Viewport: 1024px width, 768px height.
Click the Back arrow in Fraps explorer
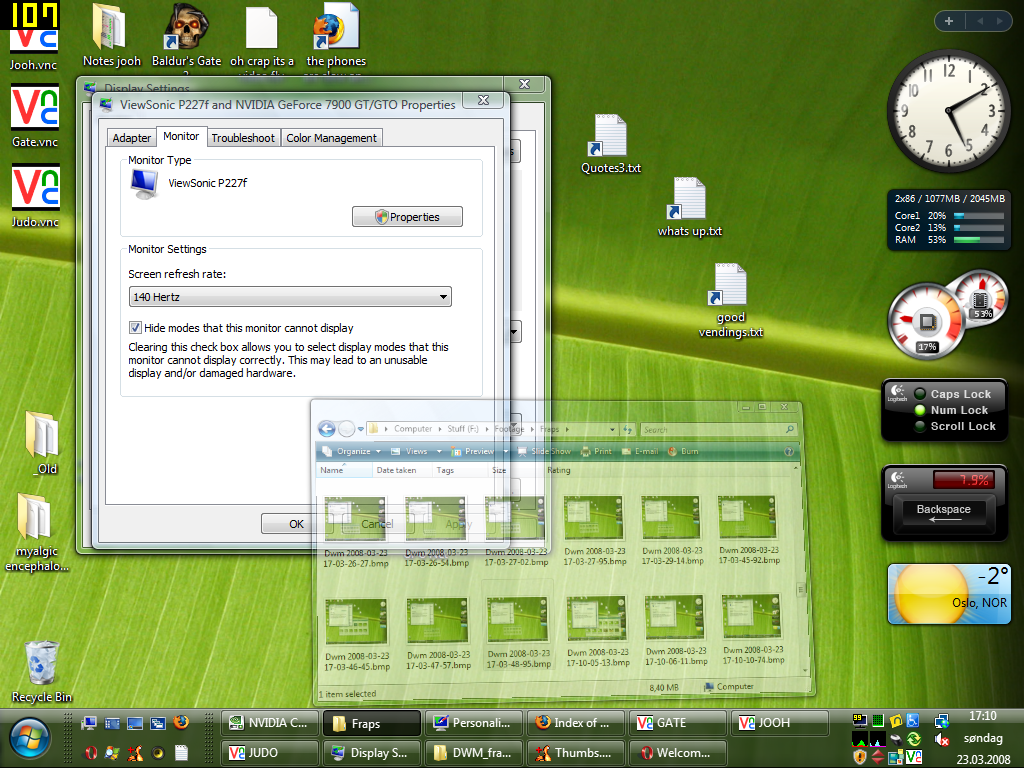327,428
